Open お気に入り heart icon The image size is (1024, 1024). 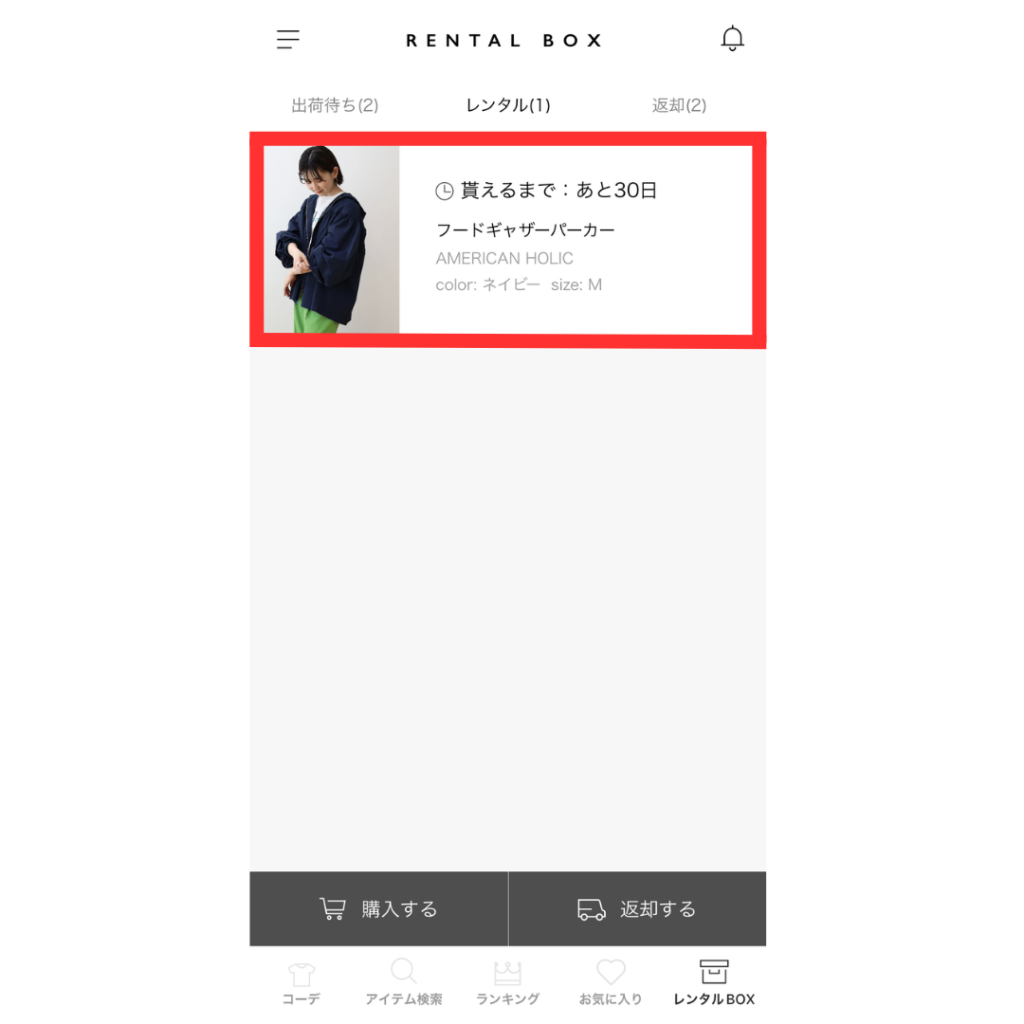point(611,972)
